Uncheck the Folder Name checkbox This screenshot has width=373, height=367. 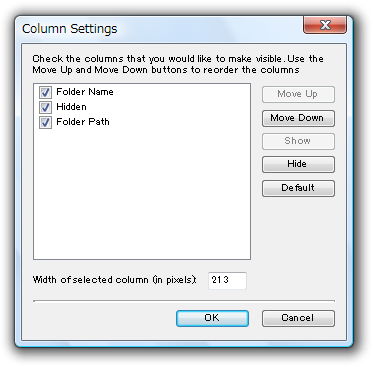tap(45, 92)
